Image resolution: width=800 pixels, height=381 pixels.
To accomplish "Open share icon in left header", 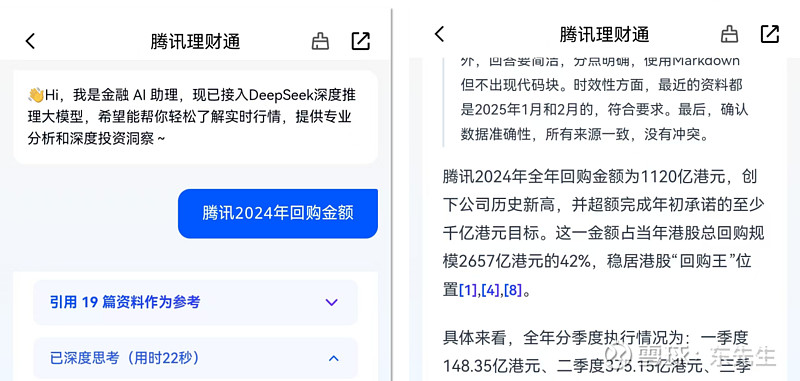I will point(361,41).
